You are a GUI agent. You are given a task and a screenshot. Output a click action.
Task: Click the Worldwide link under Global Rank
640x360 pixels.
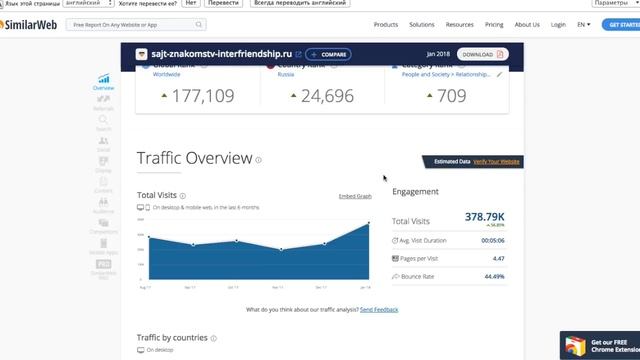pos(167,74)
